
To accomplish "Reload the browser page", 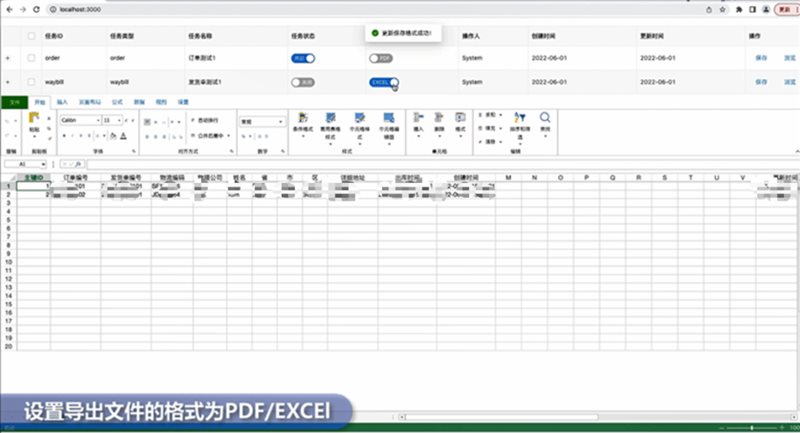I will tap(36, 9).
